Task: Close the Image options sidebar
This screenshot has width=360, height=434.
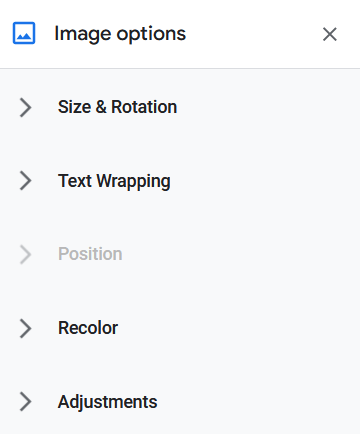Action: [x=330, y=34]
